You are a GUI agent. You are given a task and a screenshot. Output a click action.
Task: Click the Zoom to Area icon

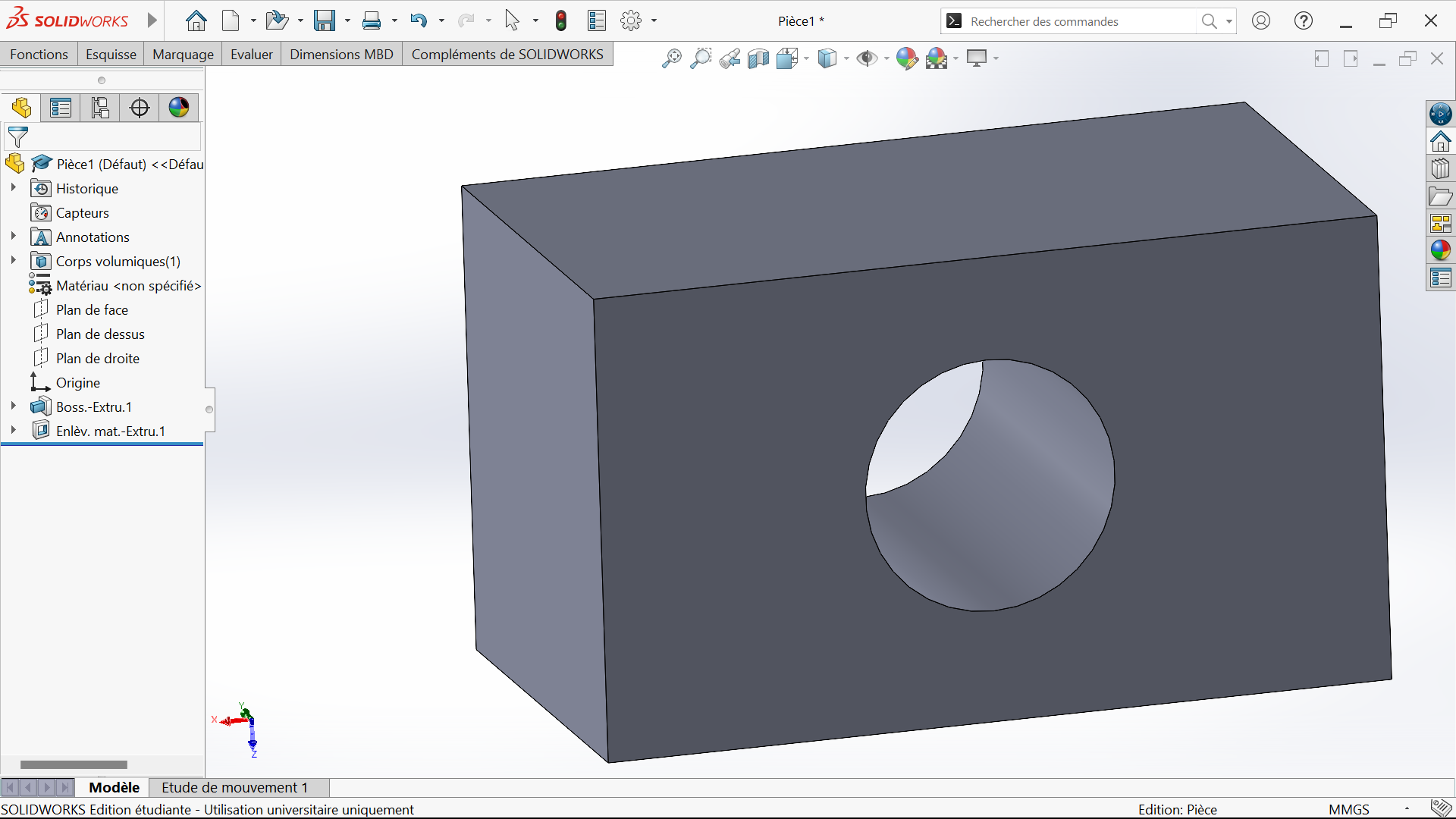click(701, 58)
